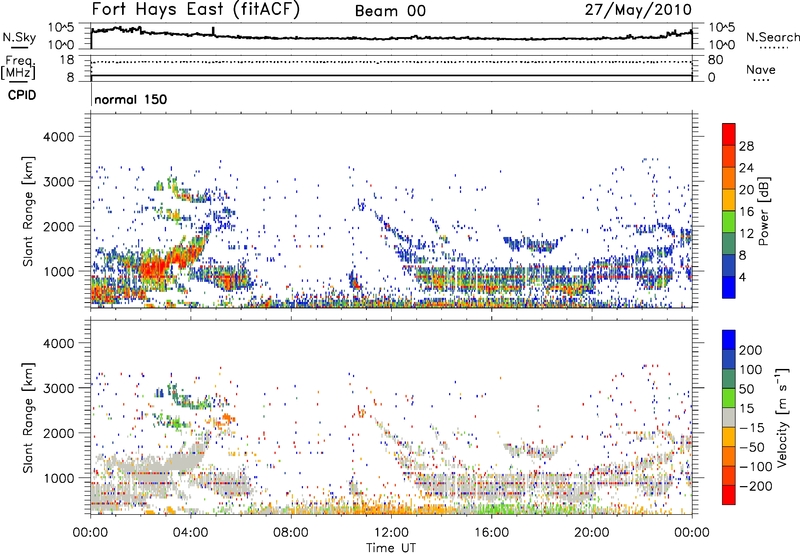Screen dimensions: 800x554
Task: Click the "4000" tick of the power panel
Action: (x=59, y=137)
